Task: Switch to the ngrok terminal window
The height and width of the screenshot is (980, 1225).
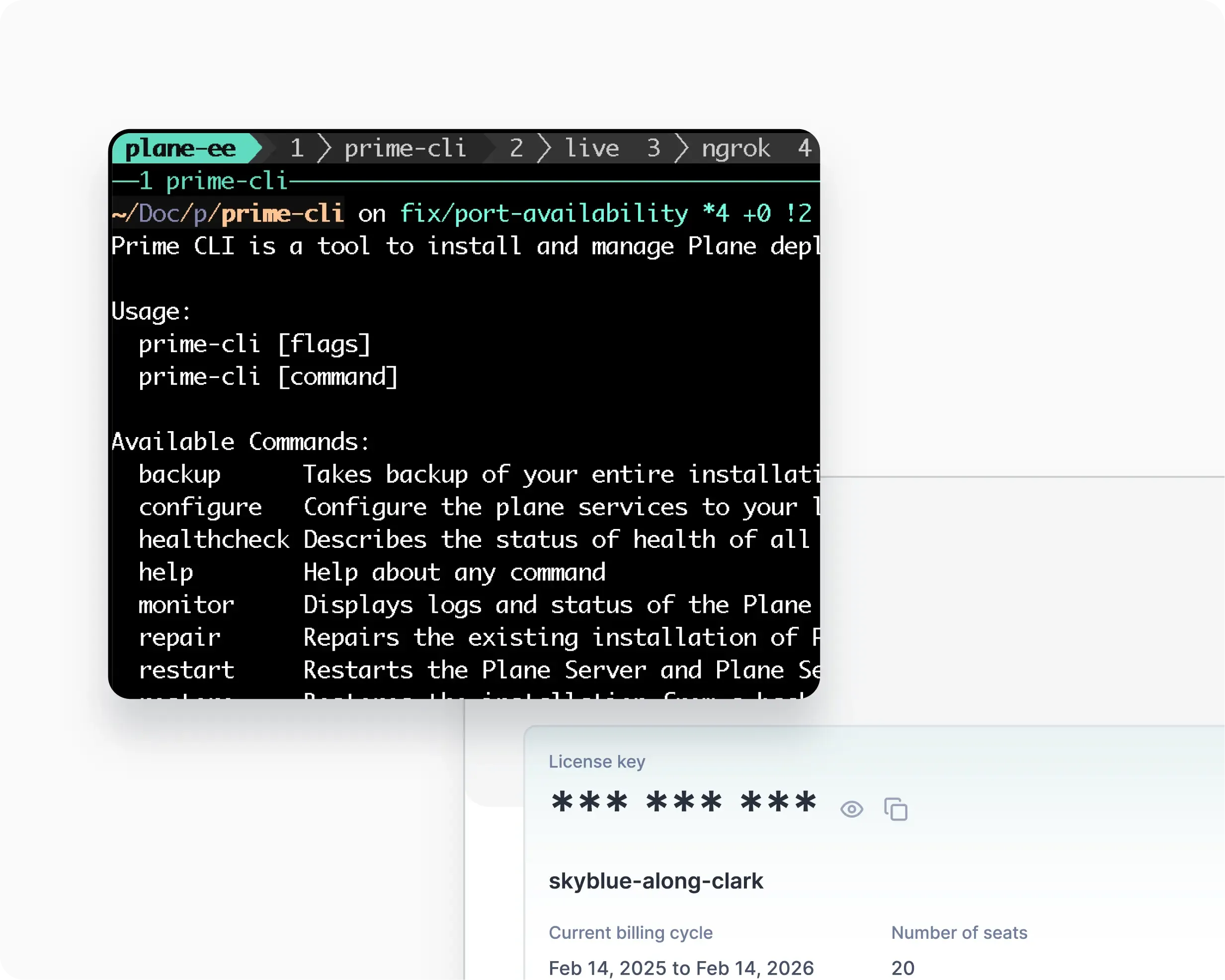Action: click(x=735, y=148)
